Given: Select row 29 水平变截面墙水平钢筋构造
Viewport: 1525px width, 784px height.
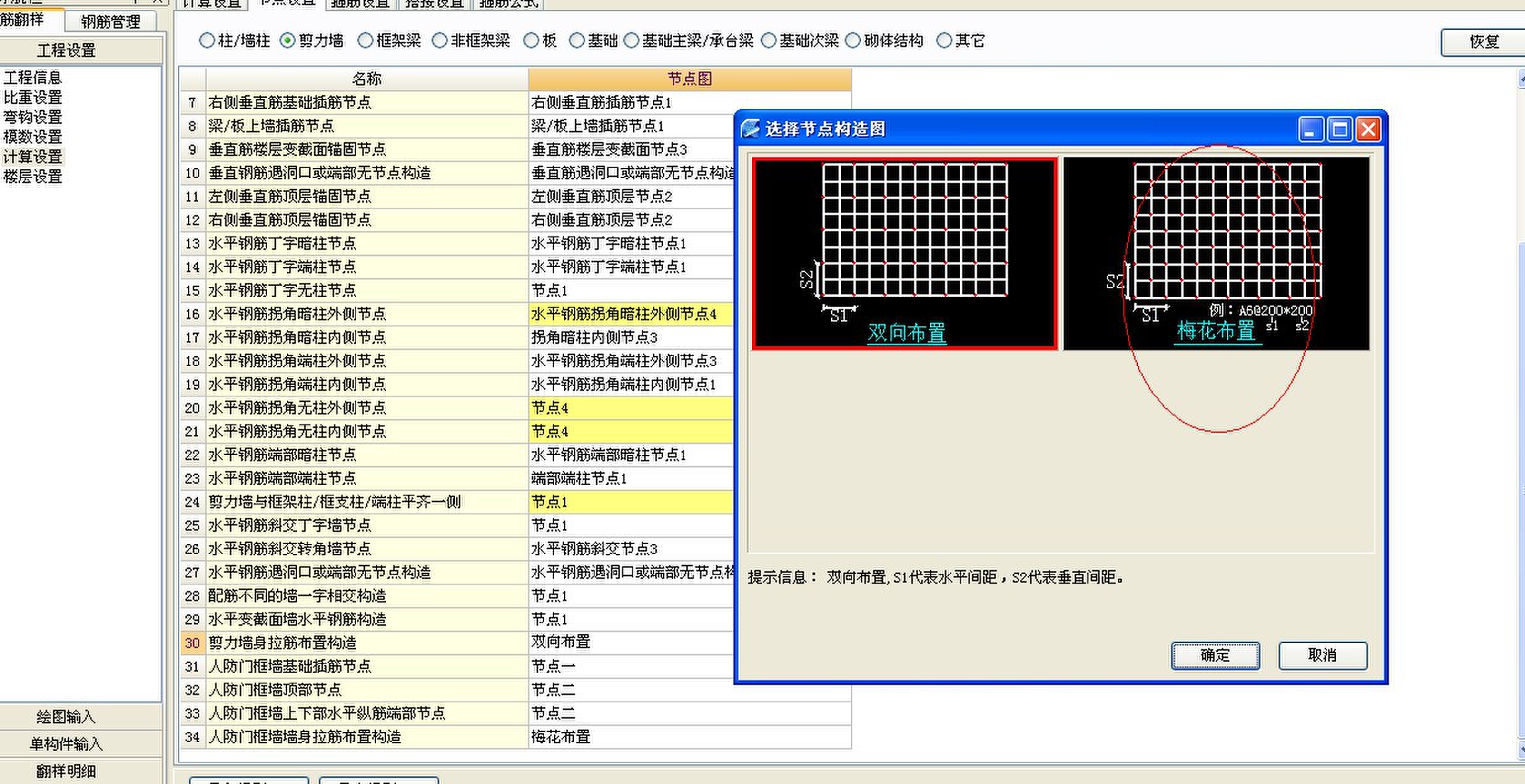Looking at the screenshot, I should (x=367, y=620).
